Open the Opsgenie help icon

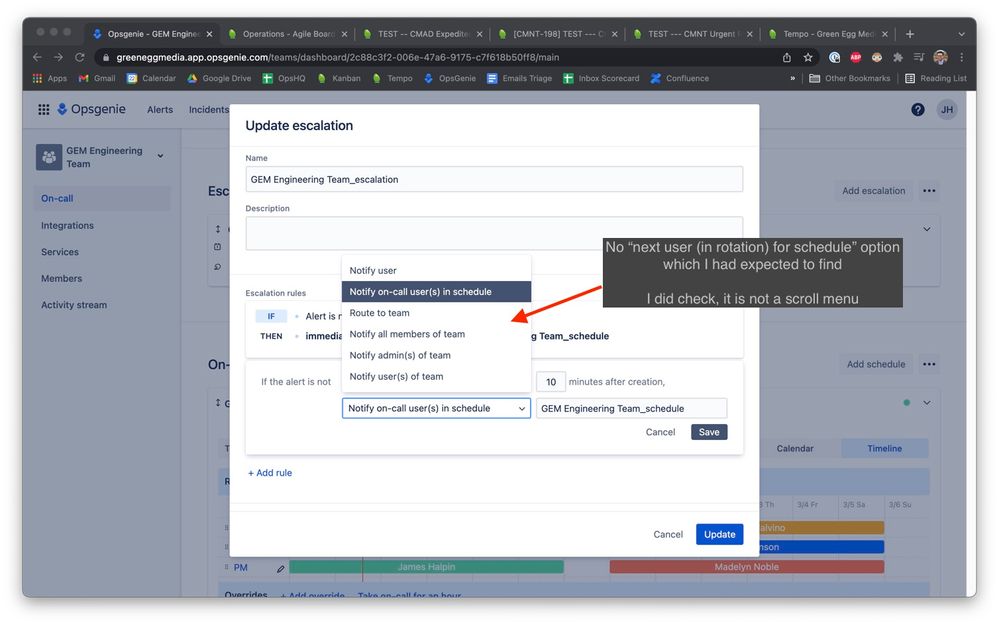point(917,110)
